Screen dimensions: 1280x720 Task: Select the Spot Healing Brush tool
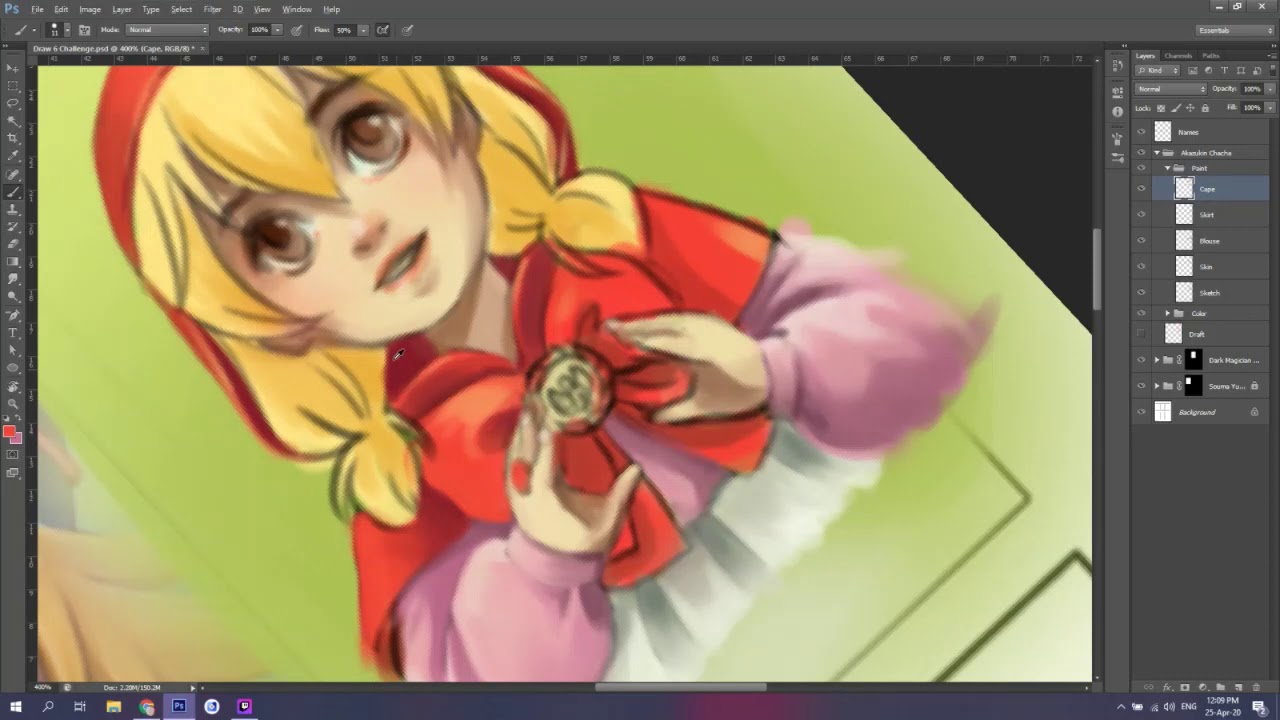tap(13, 174)
